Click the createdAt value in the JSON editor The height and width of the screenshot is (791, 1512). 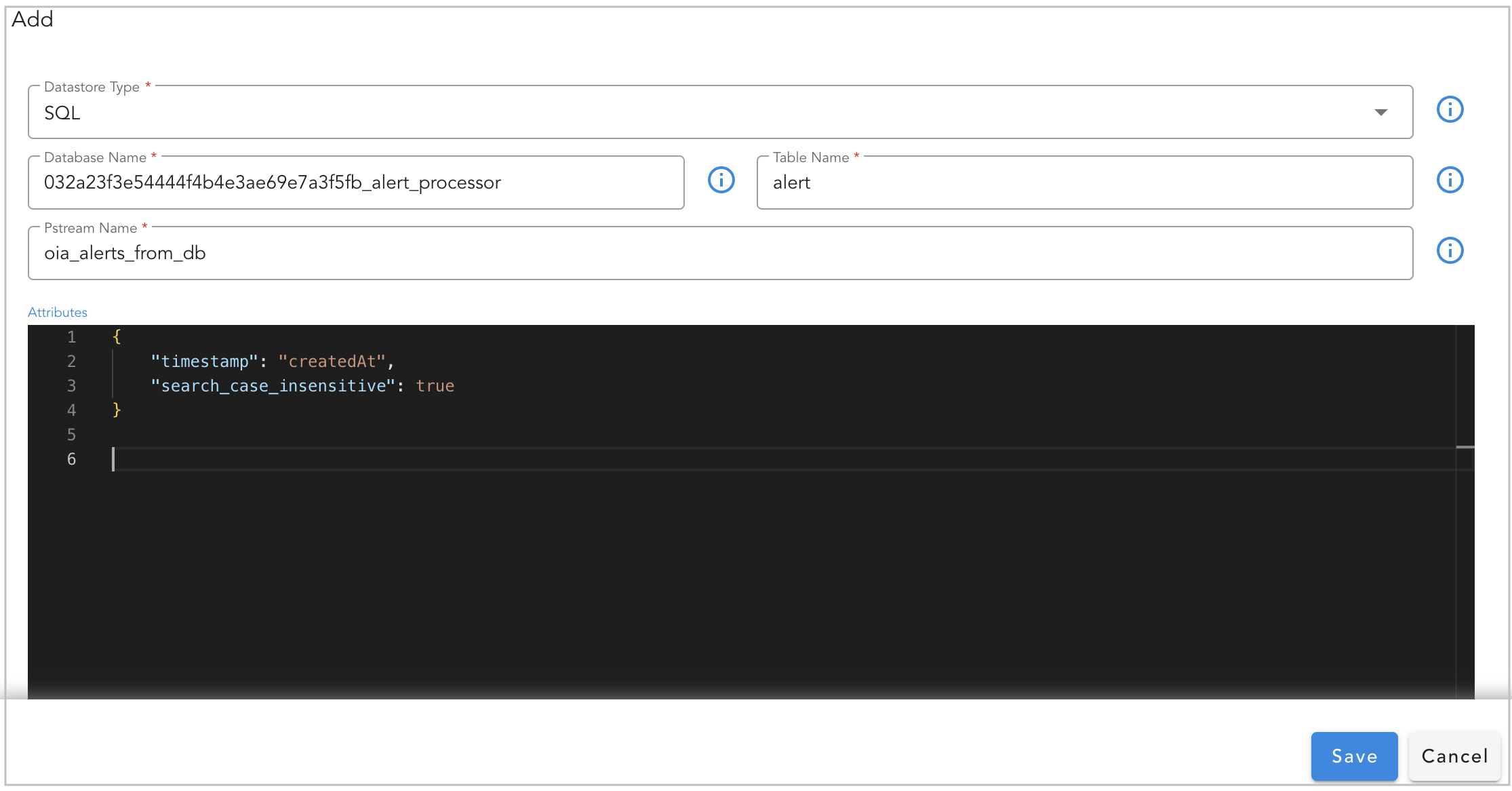(333, 361)
